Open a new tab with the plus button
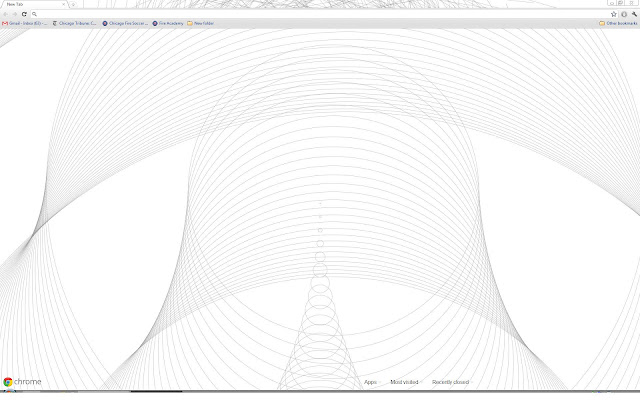The image size is (640, 400). [73, 5]
